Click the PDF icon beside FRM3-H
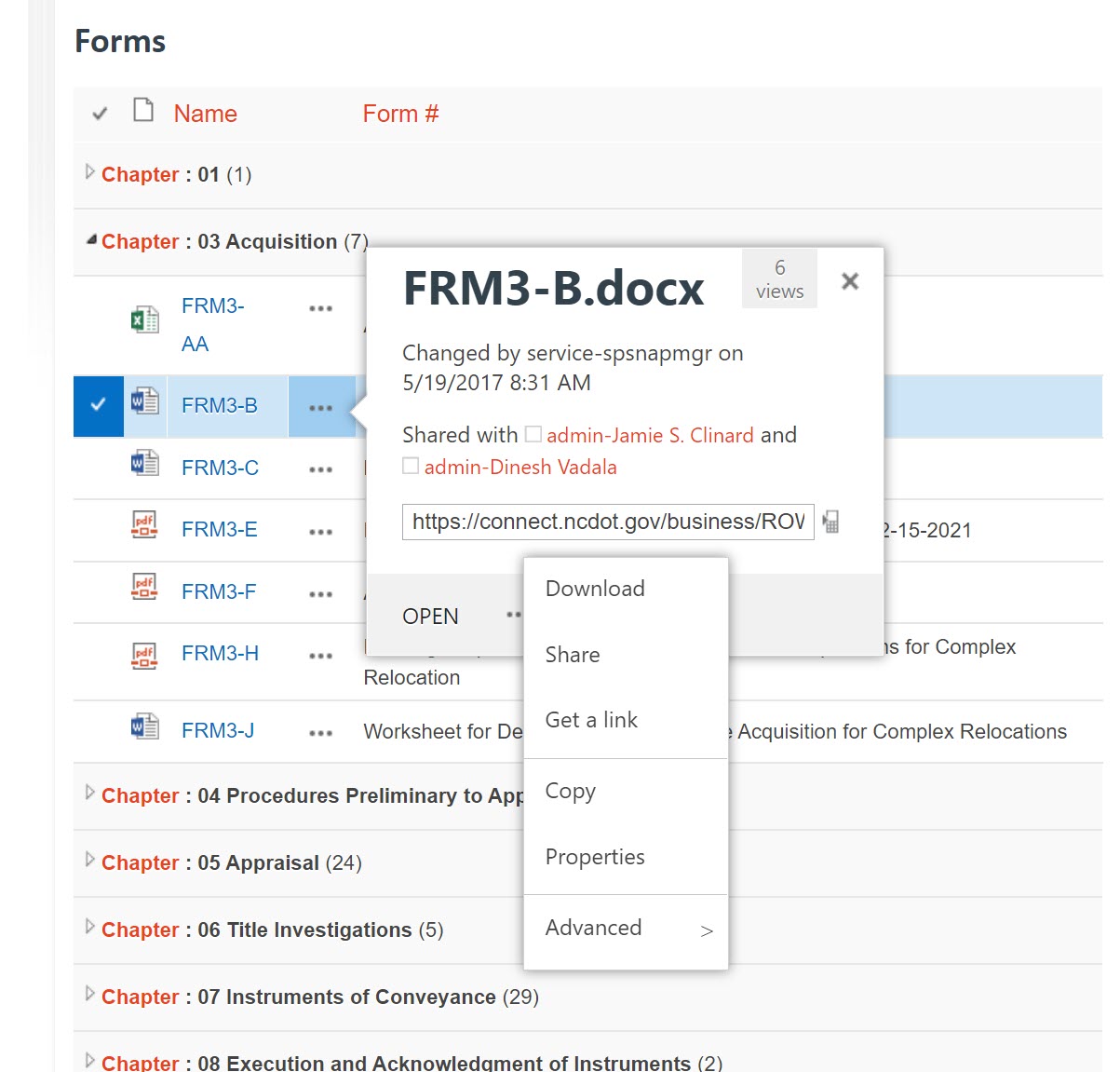This screenshot has width=1120, height=1072. pos(144,656)
